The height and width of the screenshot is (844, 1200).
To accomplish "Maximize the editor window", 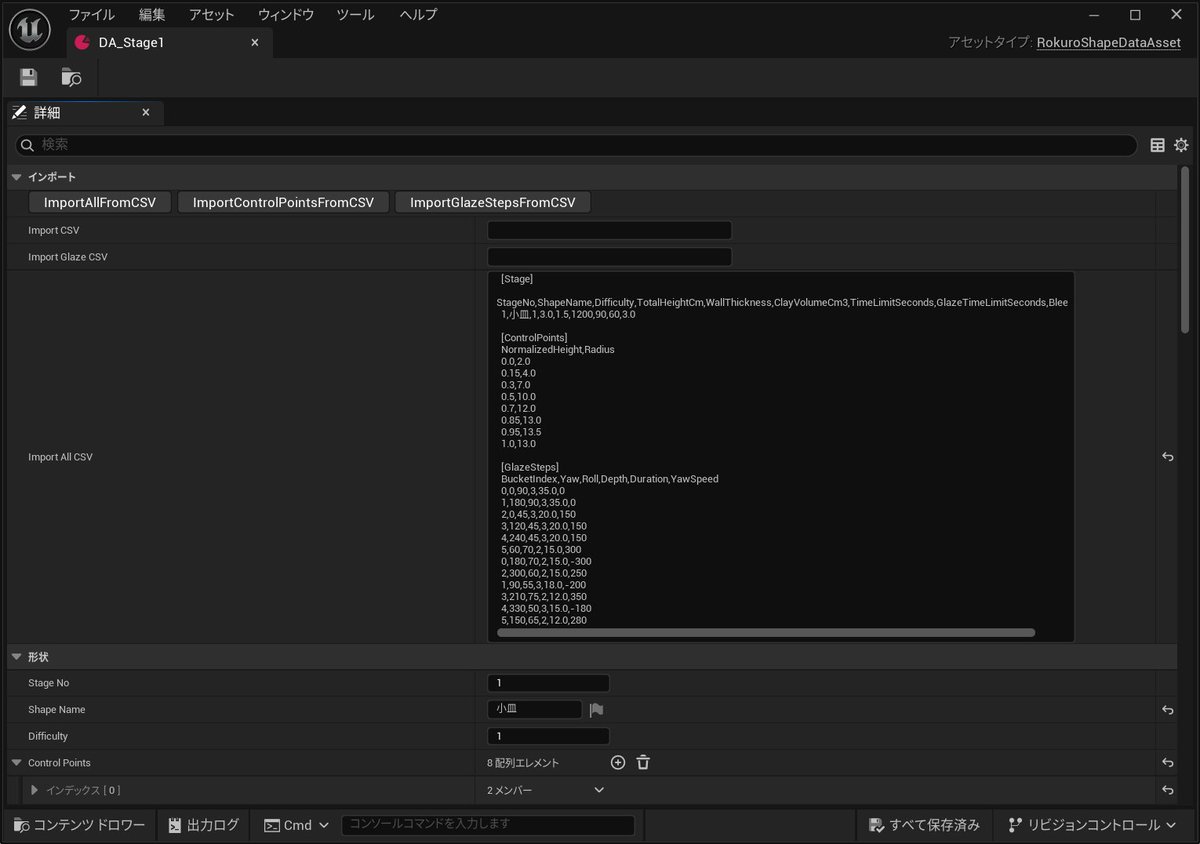I will pos(1135,15).
